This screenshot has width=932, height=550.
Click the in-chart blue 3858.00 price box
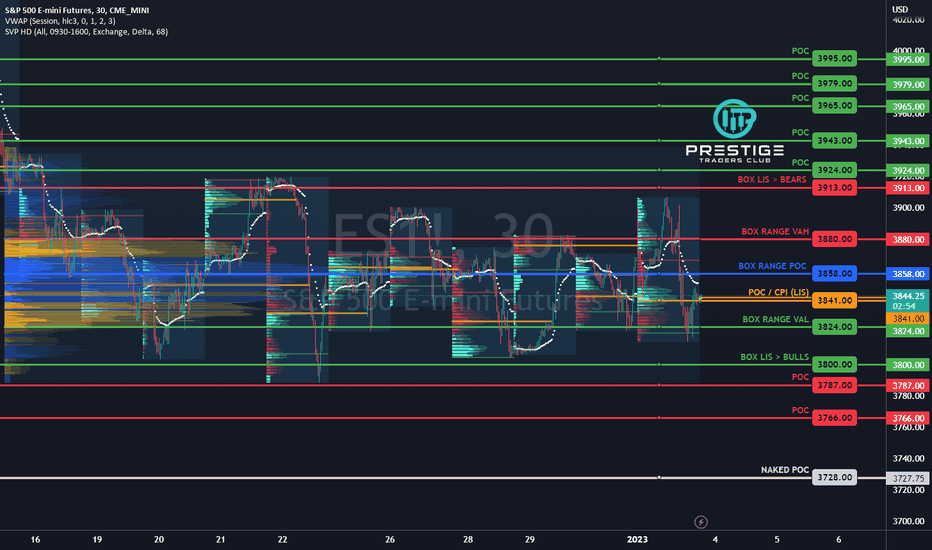(835, 274)
